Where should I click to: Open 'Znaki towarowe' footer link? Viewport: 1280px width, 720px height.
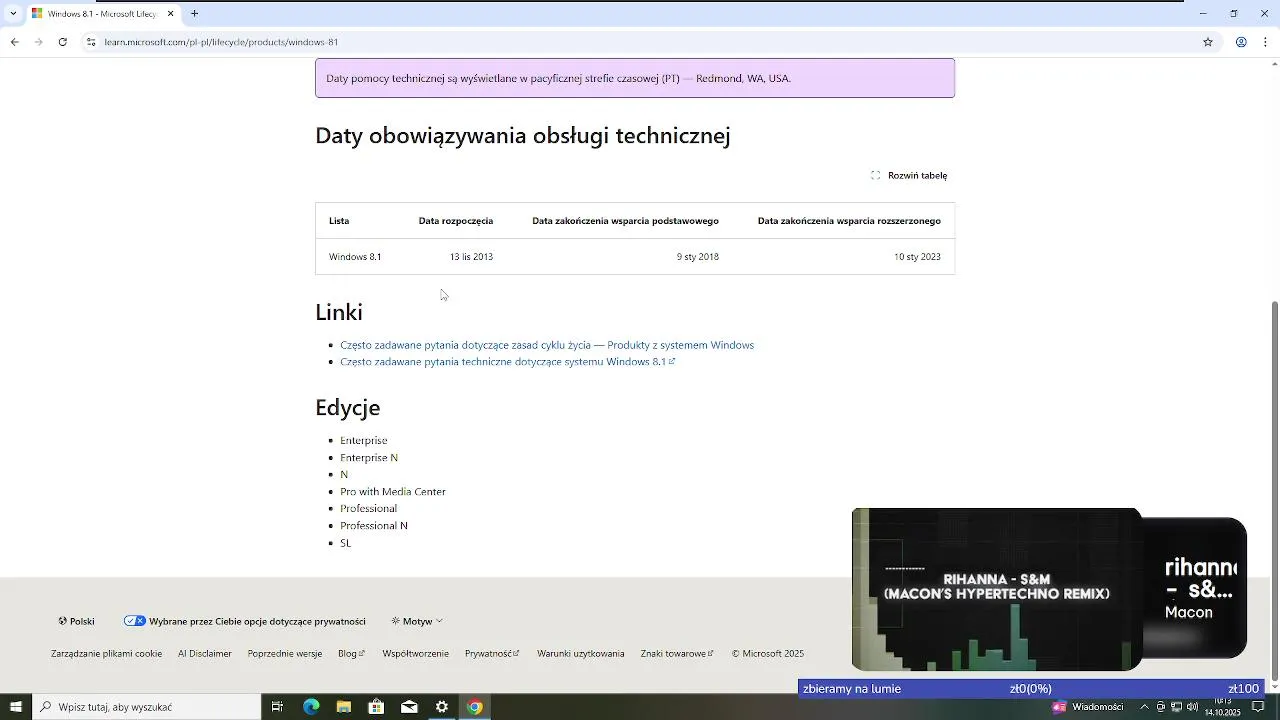click(x=677, y=654)
